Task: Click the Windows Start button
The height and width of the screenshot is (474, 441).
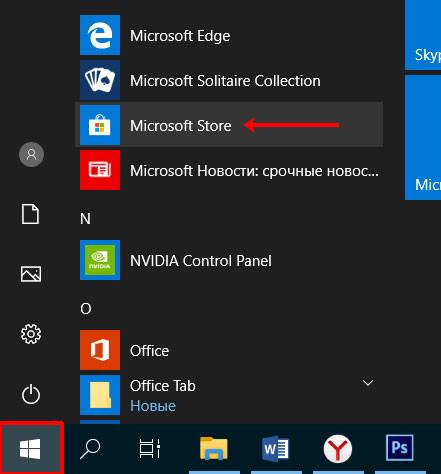Action: 31,448
